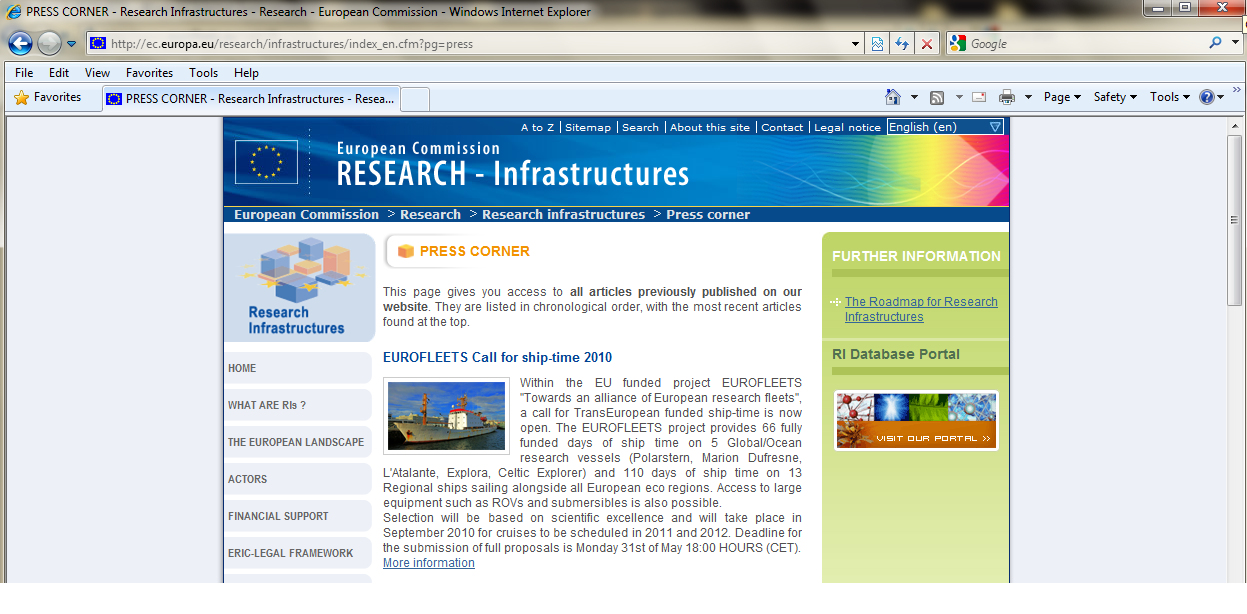1247x614 pixels.
Task: Click the red Stop loading icon
Action: click(927, 44)
